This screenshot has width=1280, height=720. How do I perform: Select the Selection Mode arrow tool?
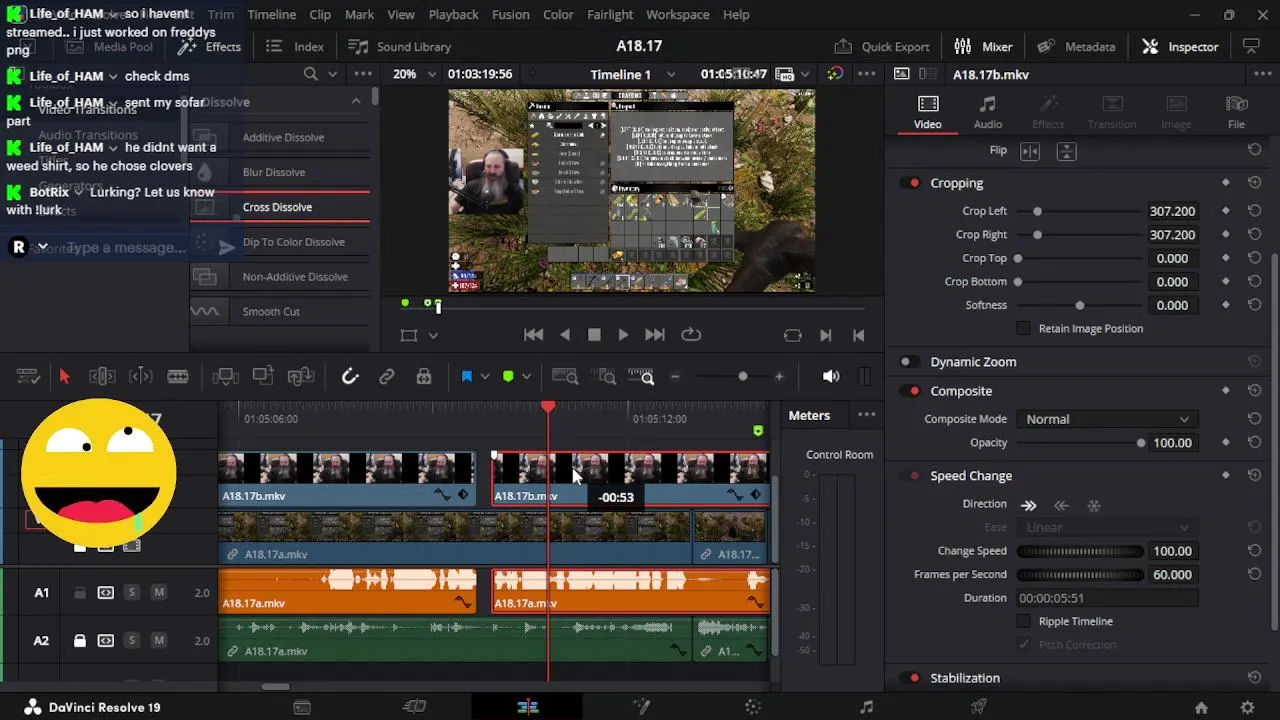coord(65,376)
